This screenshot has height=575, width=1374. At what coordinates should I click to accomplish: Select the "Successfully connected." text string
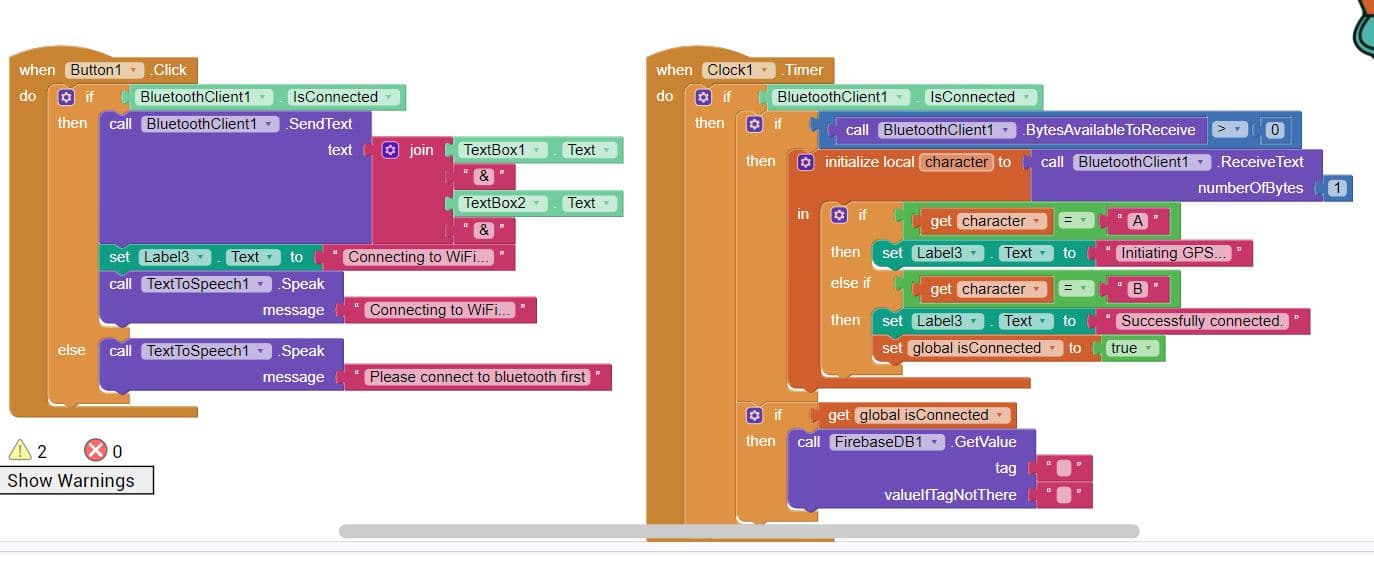1201,321
